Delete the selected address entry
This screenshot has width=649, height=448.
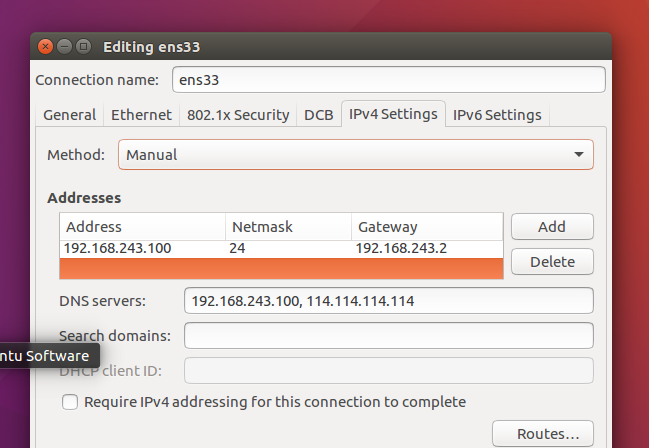pos(552,262)
